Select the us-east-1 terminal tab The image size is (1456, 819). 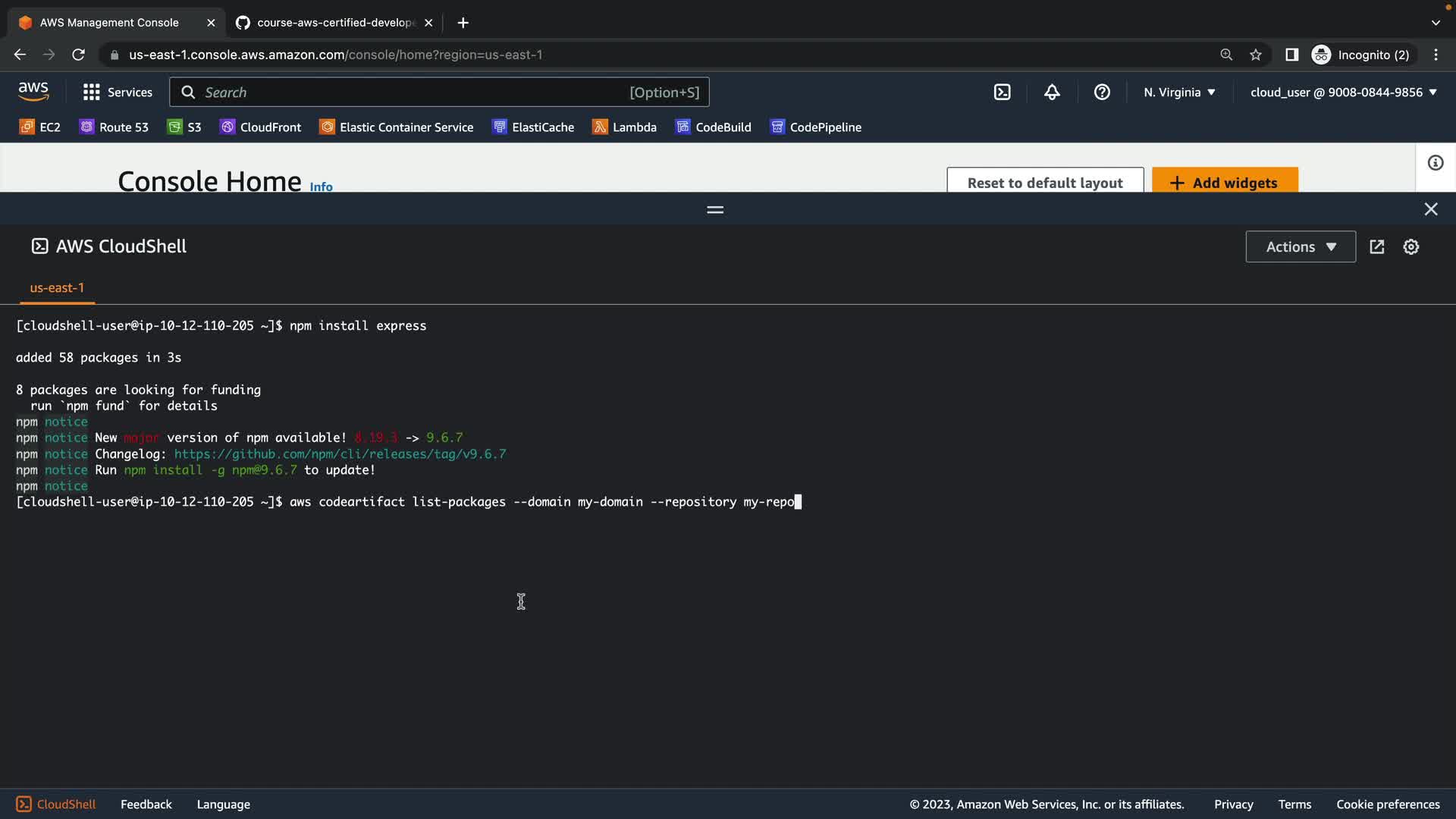[57, 288]
